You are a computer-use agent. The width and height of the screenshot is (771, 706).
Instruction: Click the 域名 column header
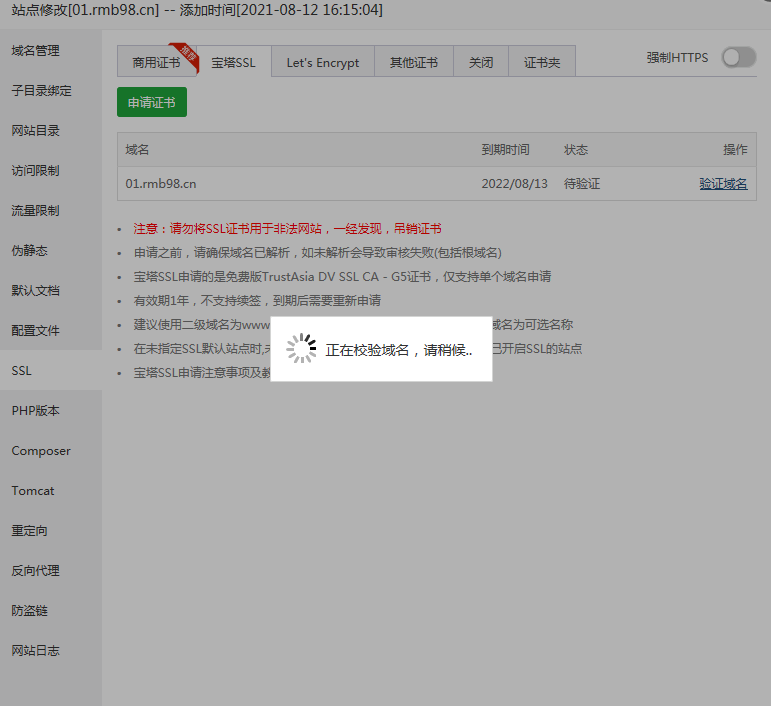pos(137,149)
